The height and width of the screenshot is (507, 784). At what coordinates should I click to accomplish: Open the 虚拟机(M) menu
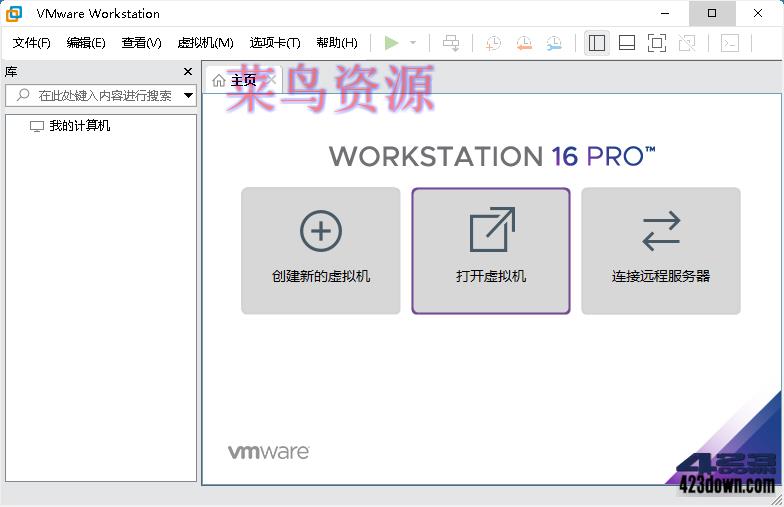pyautogui.click(x=206, y=43)
